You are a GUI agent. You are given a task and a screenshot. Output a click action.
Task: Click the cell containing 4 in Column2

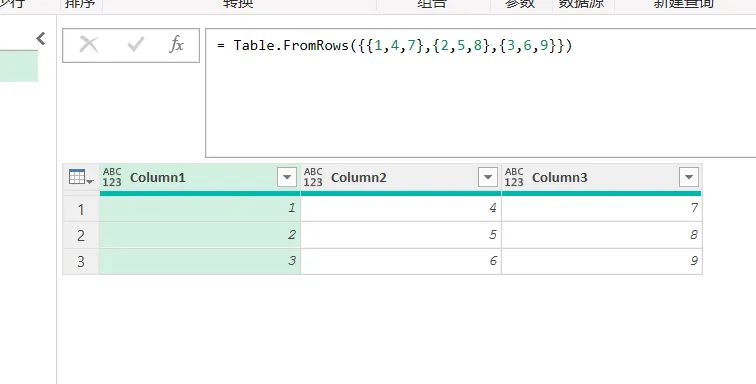coord(401,209)
